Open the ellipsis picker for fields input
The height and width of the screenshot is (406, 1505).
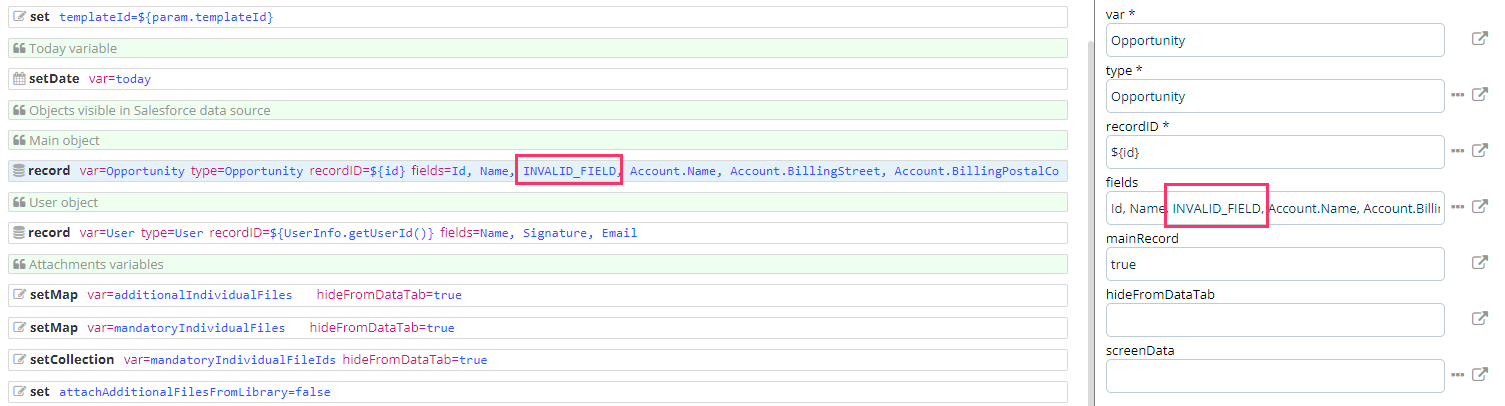pyautogui.click(x=1457, y=207)
